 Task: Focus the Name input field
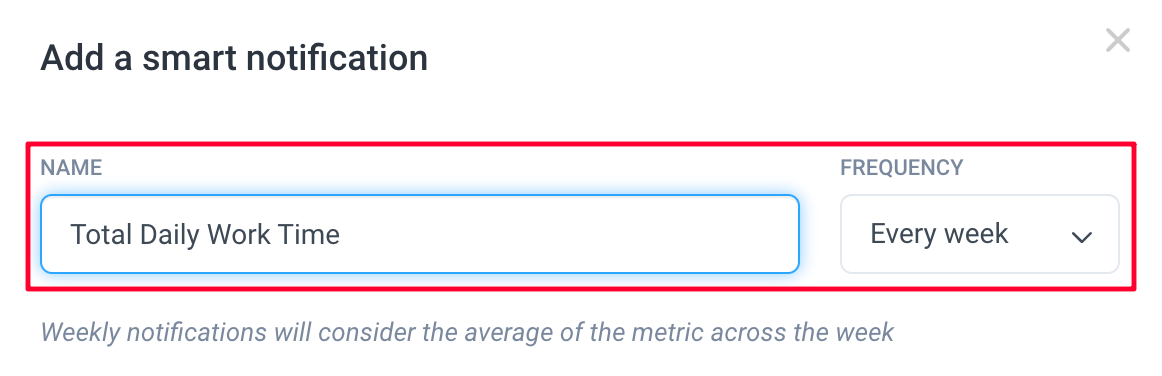point(419,234)
